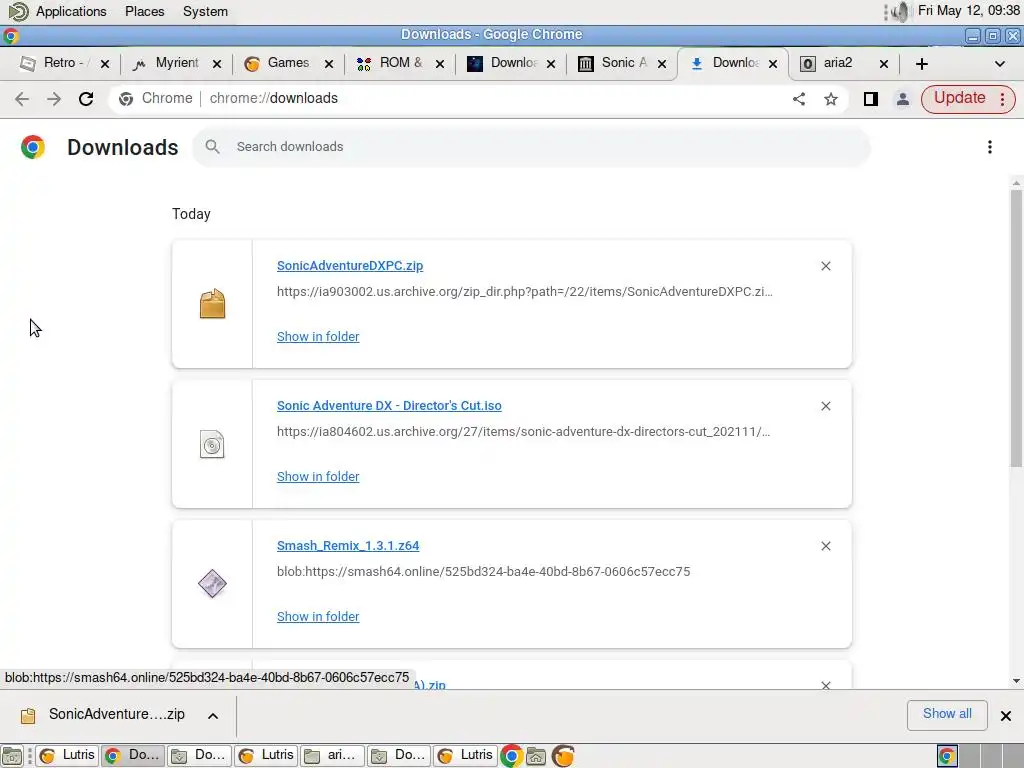The image size is (1024, 768).
Task: Show Director's Cut.iso in folder
Action: pos(318,476)
